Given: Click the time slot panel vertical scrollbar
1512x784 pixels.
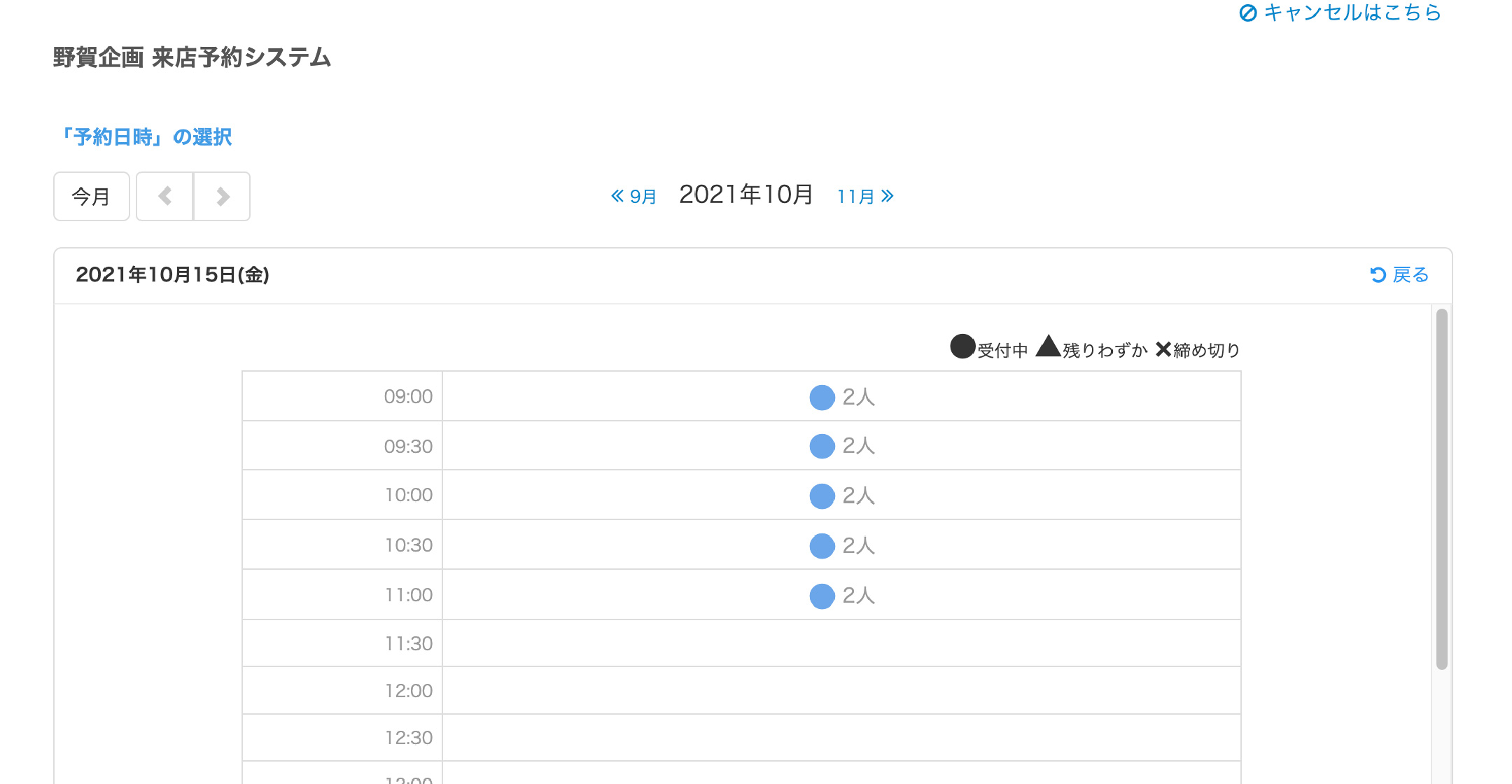Looking at the screenshot, I should tap(1441, 489).
